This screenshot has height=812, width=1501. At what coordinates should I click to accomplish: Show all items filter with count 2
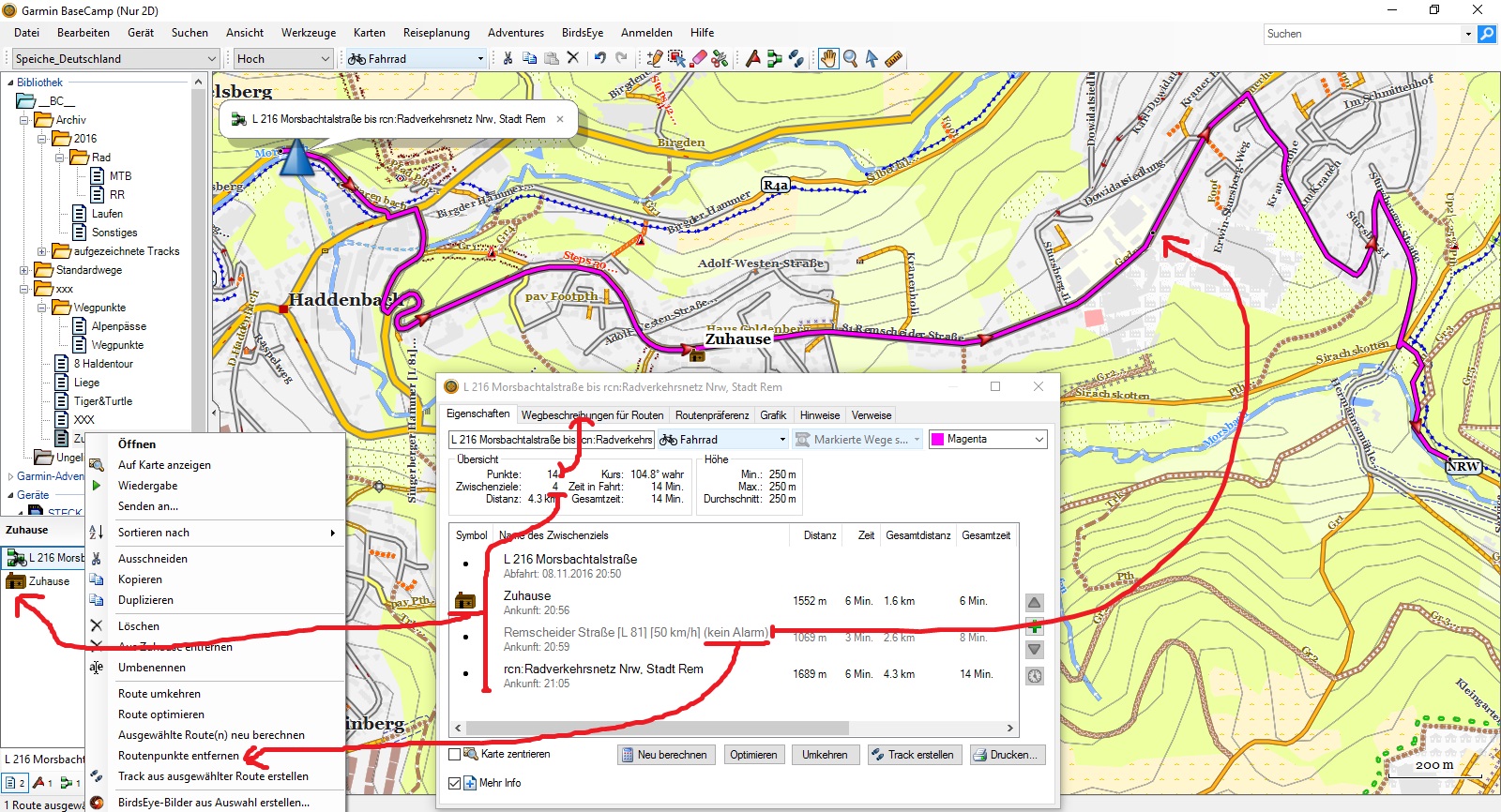(x=15, y=782)
